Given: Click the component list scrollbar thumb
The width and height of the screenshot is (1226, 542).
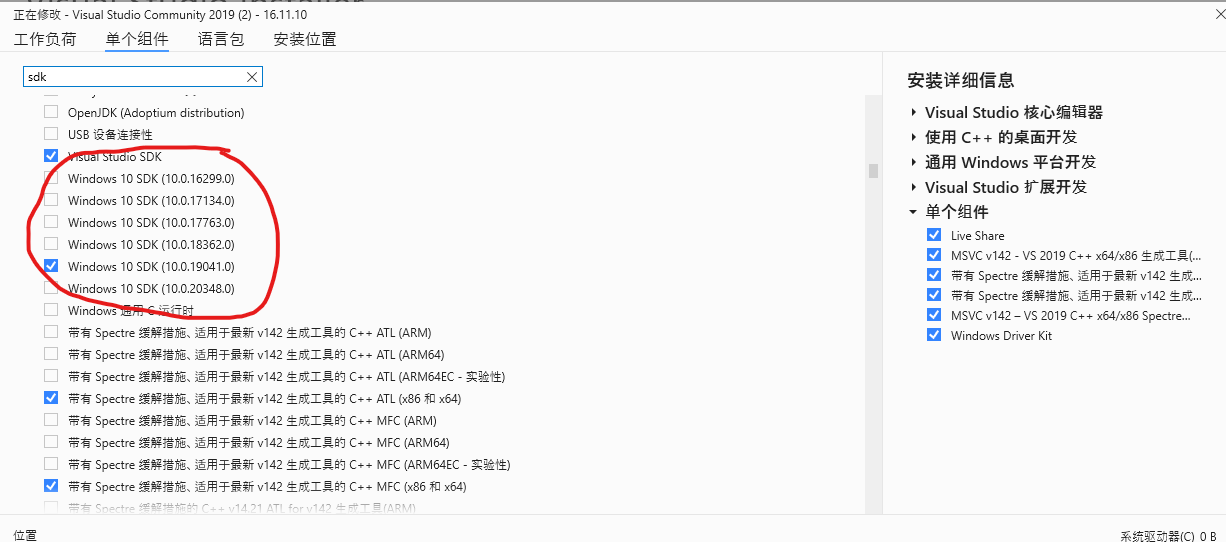Looking at the screenshot, I should pyautogui.click(x=873, y=170).
